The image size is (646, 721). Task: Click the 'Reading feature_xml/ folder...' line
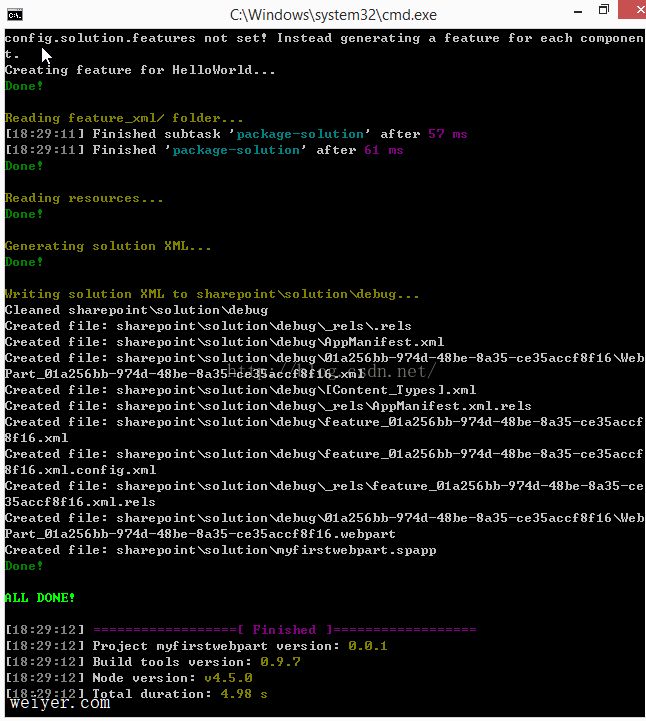(x=124, y=118)
